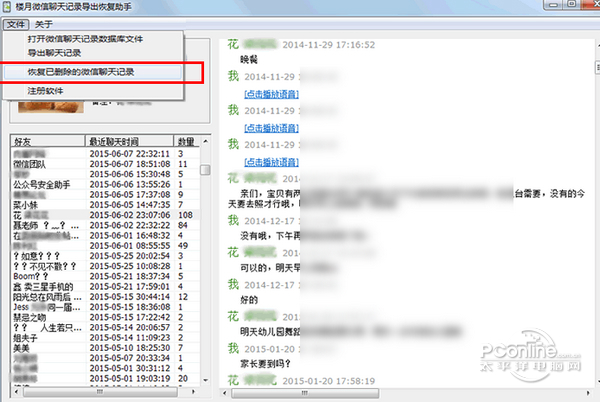The image size is (600, 402).
Task: Open the 关于 menu
Action: (x=44, y=24)
